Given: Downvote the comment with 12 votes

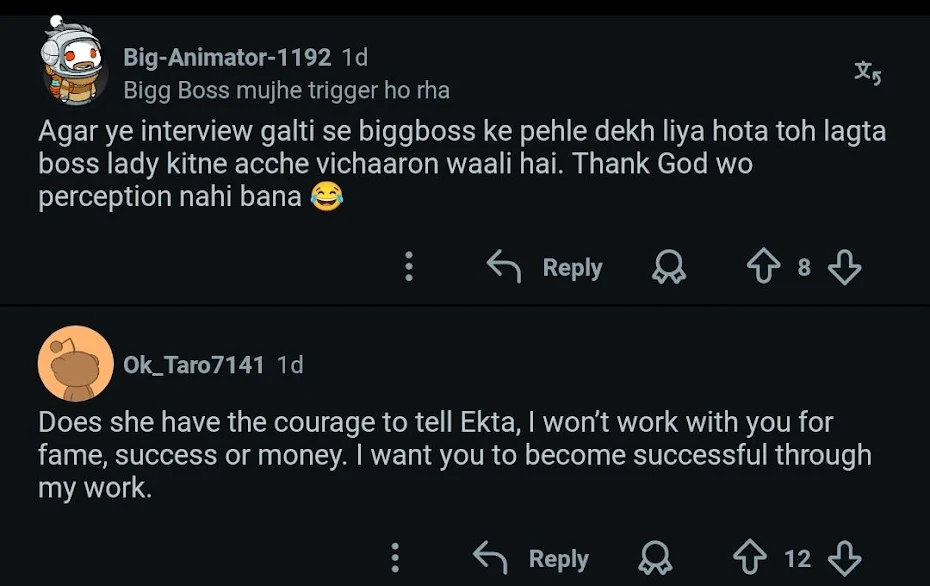Looking at the screenshot, I should [845, 558].
